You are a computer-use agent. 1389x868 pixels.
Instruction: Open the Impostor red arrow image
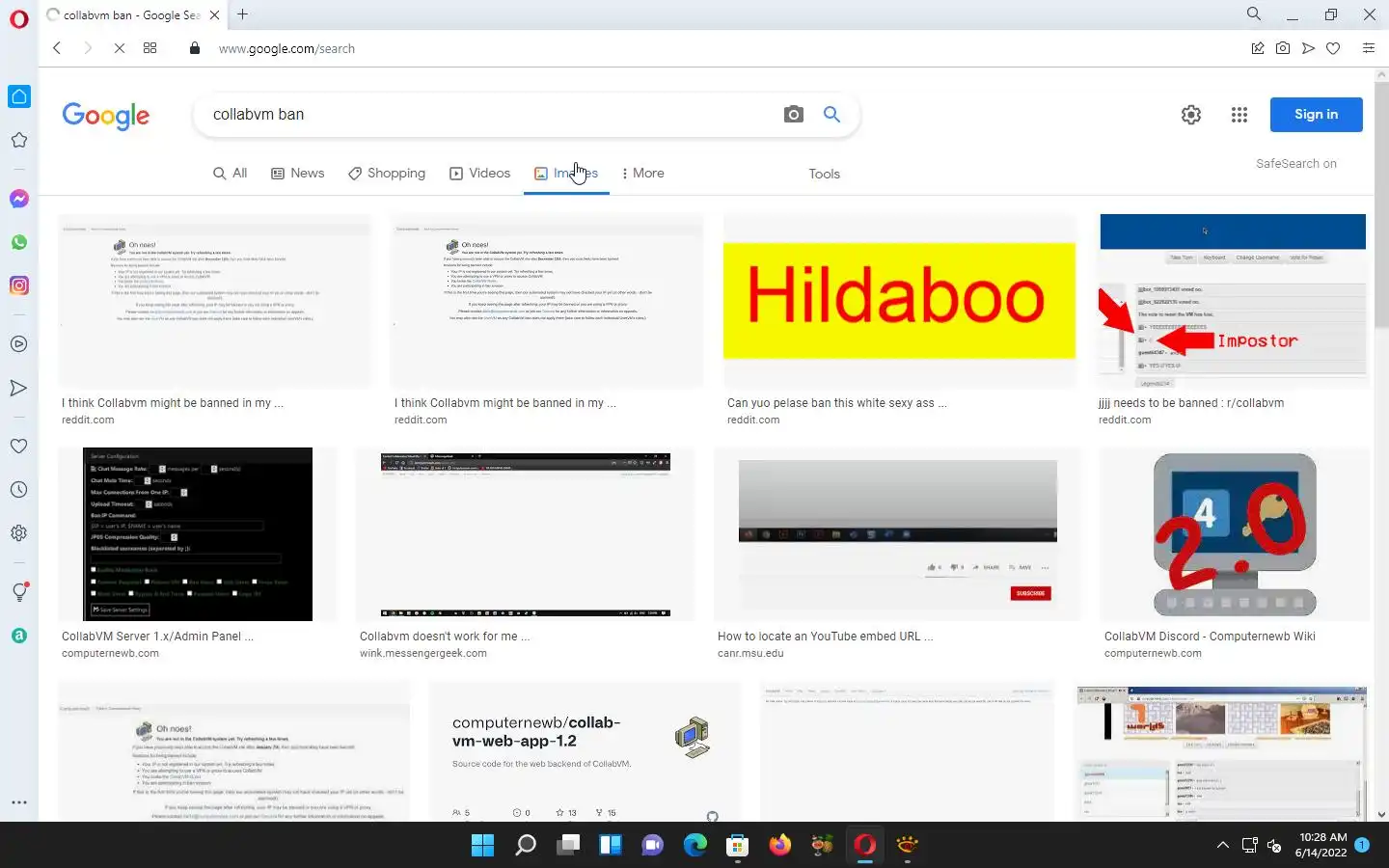click(x=1233, y=301)
